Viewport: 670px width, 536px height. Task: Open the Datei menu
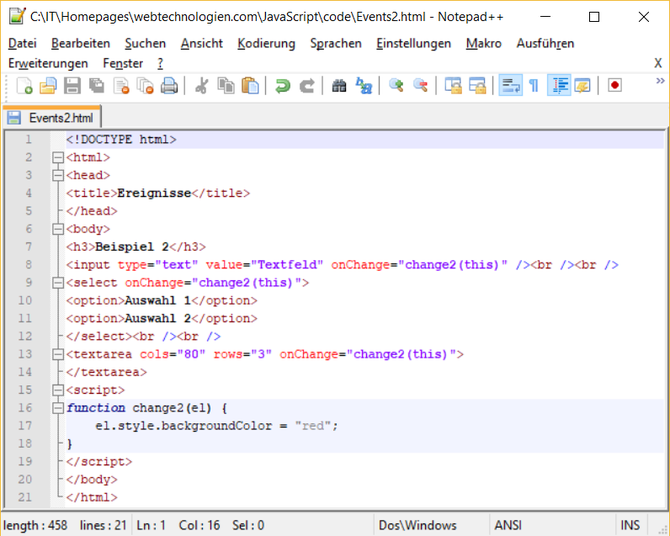tap(22, 44)
